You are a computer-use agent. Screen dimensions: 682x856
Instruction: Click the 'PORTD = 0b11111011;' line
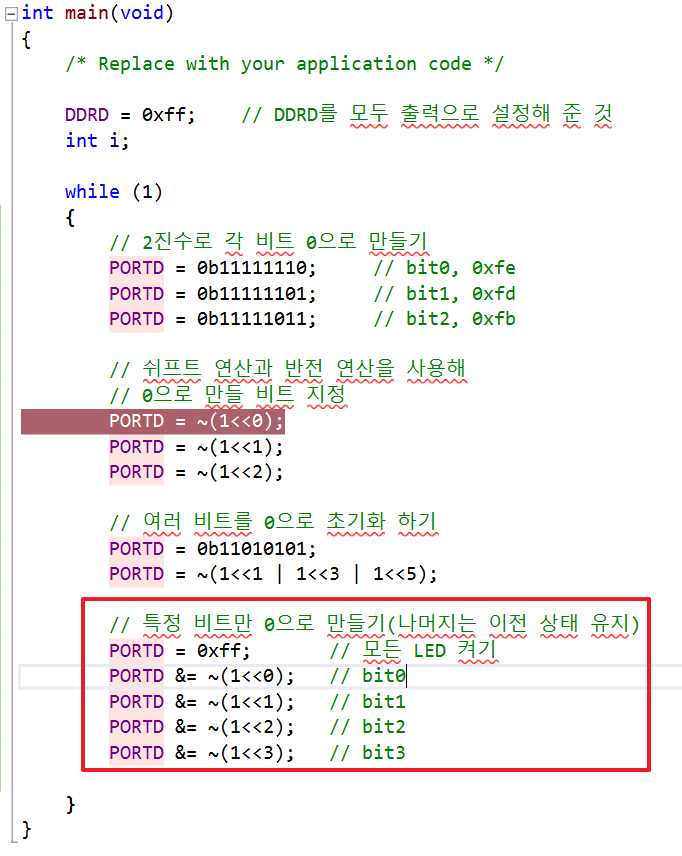click(212, 319)
